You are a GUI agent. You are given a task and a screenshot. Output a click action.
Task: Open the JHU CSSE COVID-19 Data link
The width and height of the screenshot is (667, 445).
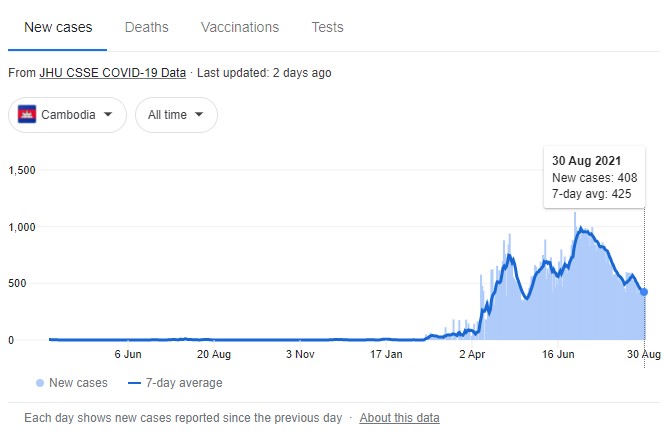point(112,73)
